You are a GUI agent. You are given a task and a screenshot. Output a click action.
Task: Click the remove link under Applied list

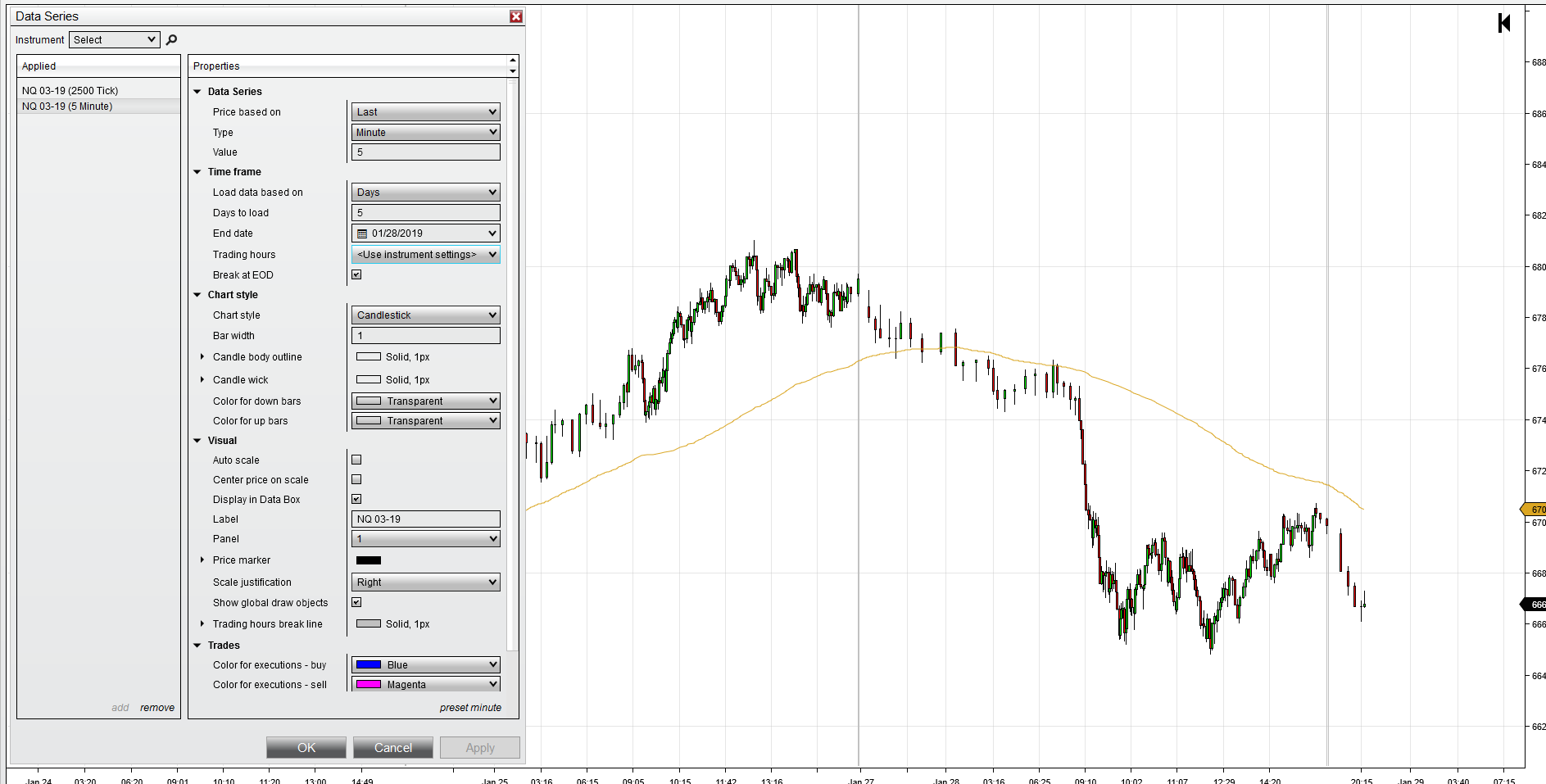(157, 708)
